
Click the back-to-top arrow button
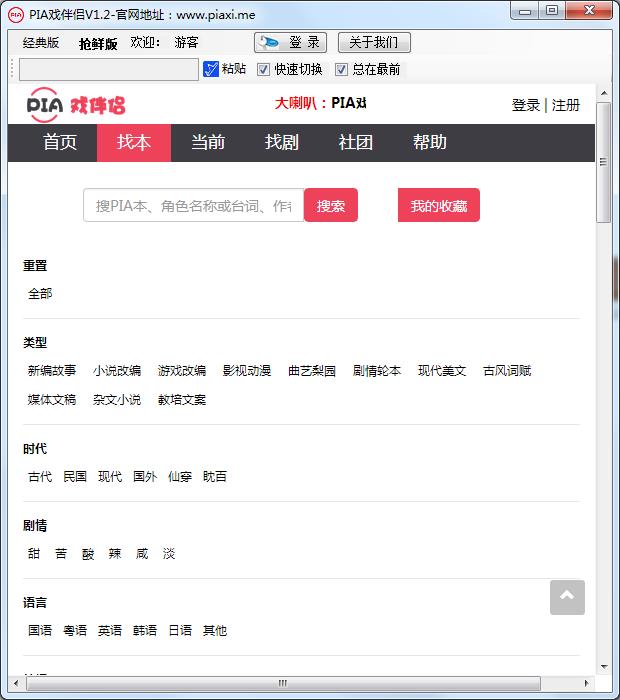[567, 597]
